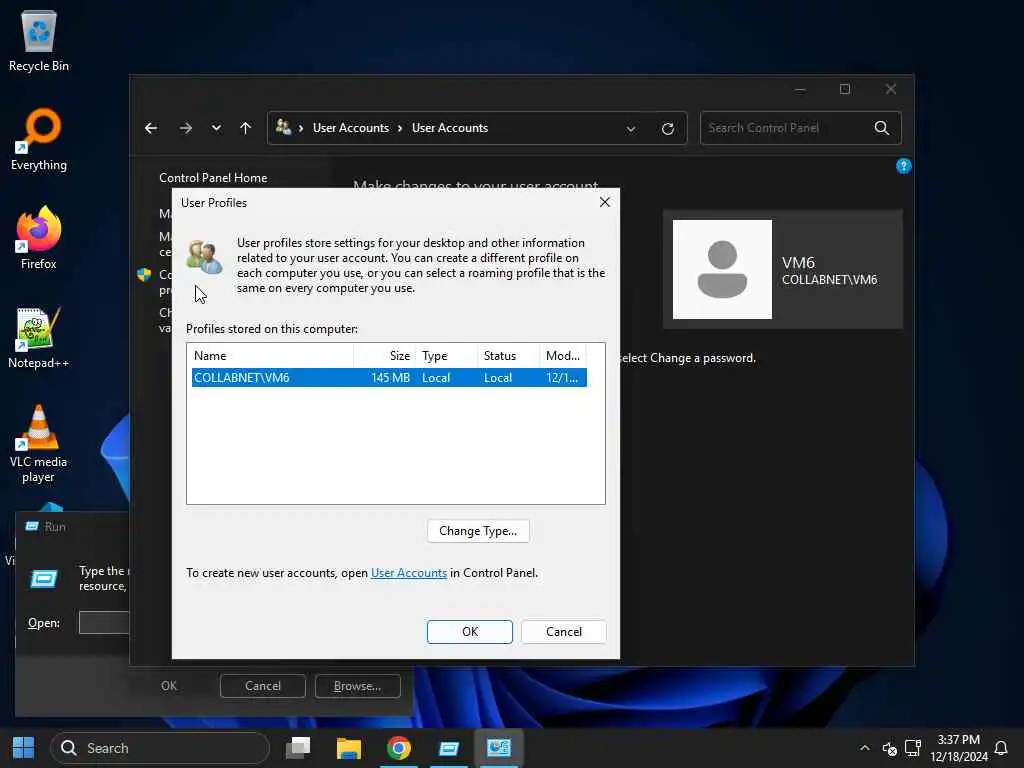Open Control Panel Home link

[x=213, y=178]
